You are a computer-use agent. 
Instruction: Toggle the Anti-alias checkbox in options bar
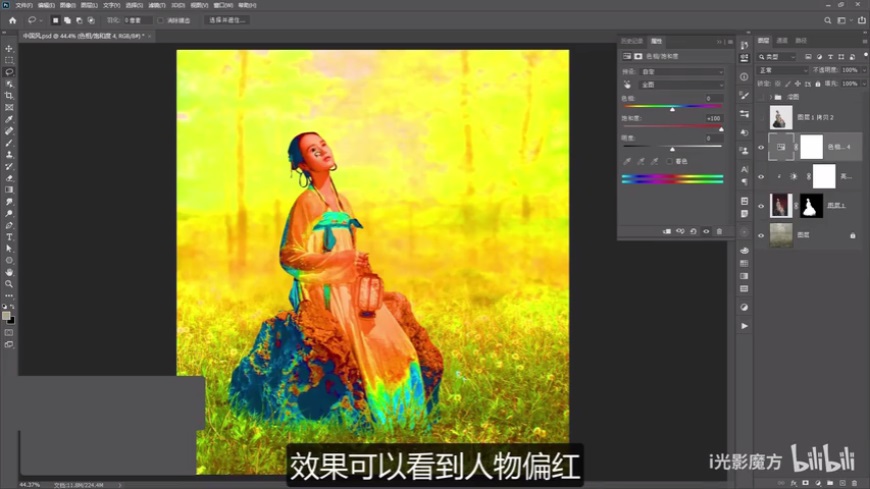pos(160,21)
